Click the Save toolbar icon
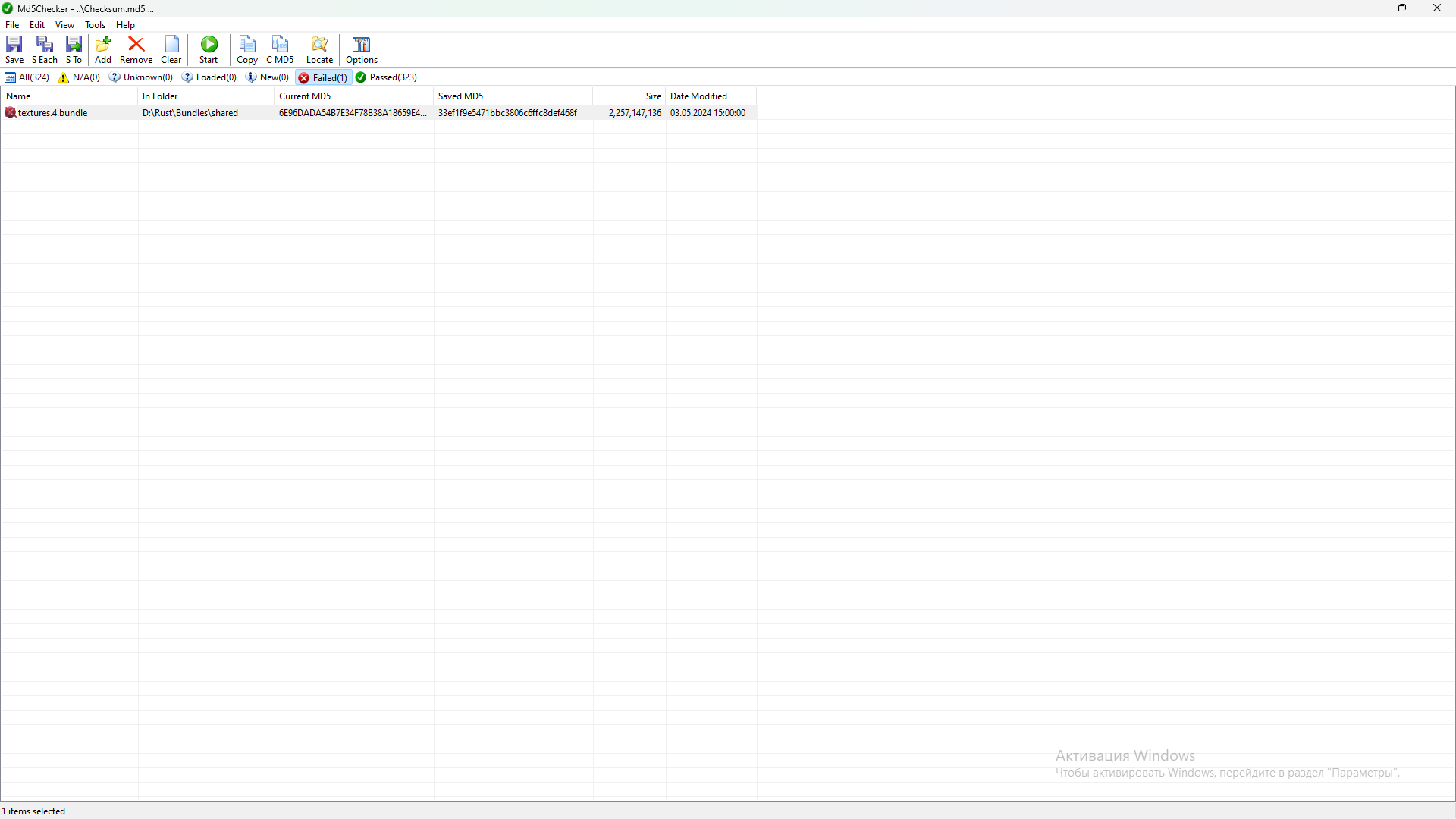The width and height of the screenshot is (1456, 819). click(14, 49)
